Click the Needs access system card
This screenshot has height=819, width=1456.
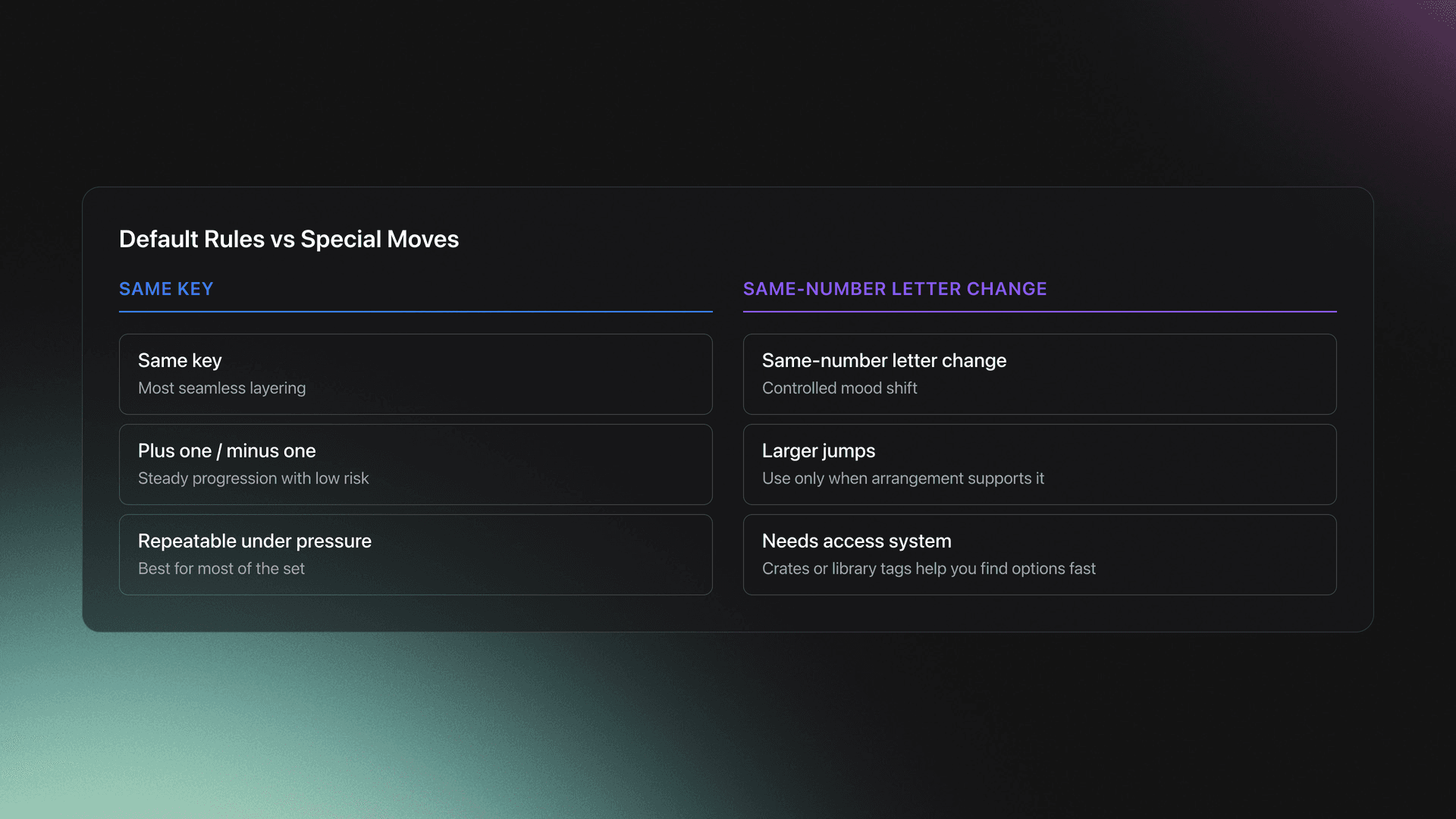click(x=1040, y=554)
